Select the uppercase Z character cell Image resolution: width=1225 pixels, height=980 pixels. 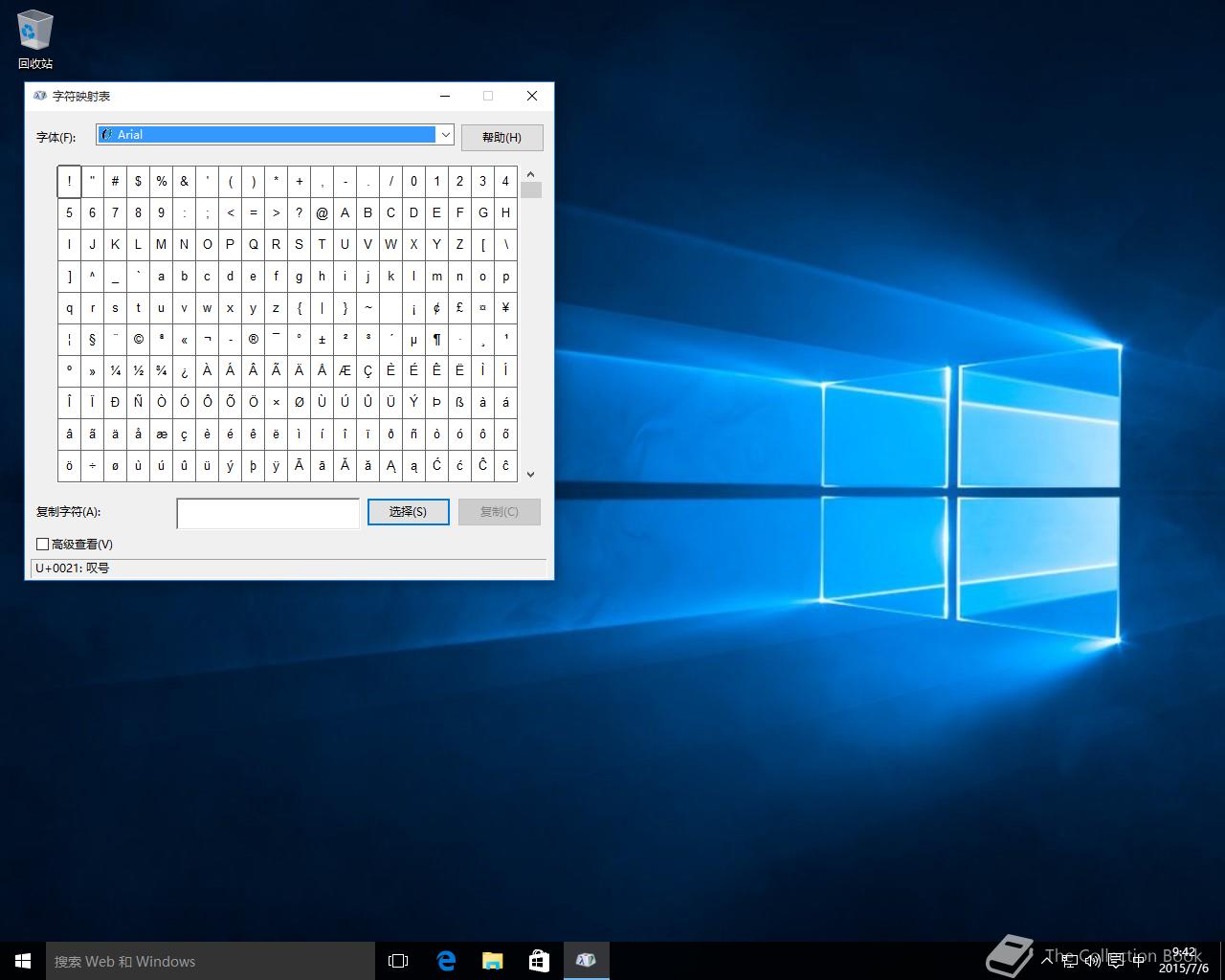[x=459, y=244]
